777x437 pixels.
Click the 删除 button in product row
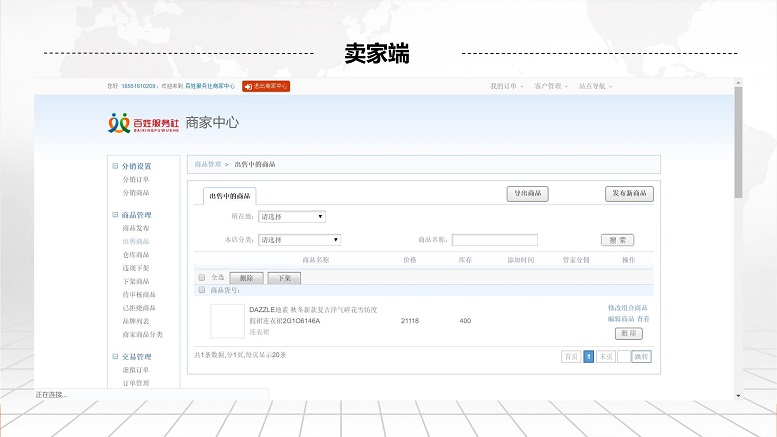click(629, 333)
